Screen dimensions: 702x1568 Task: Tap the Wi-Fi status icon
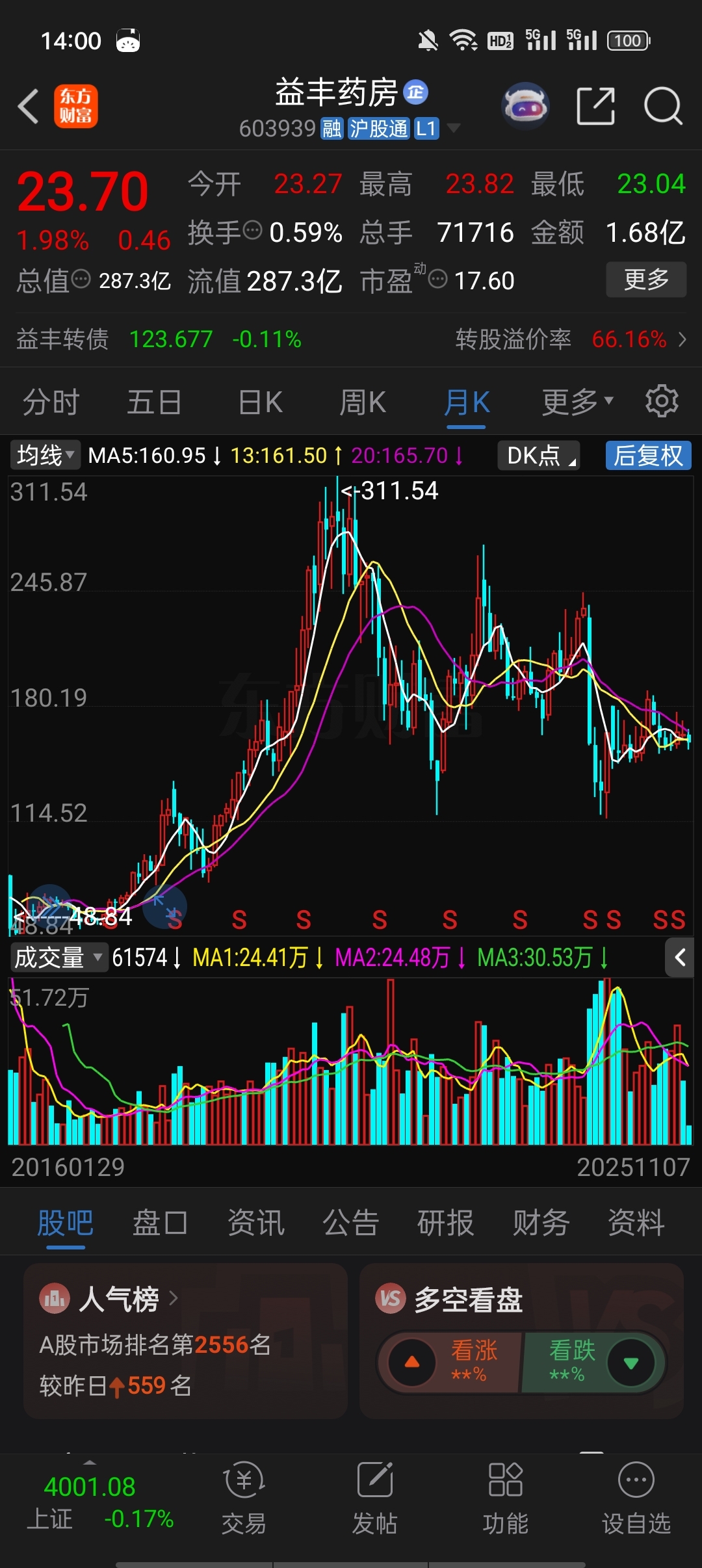pyautogui.click(x=463, y=41)
